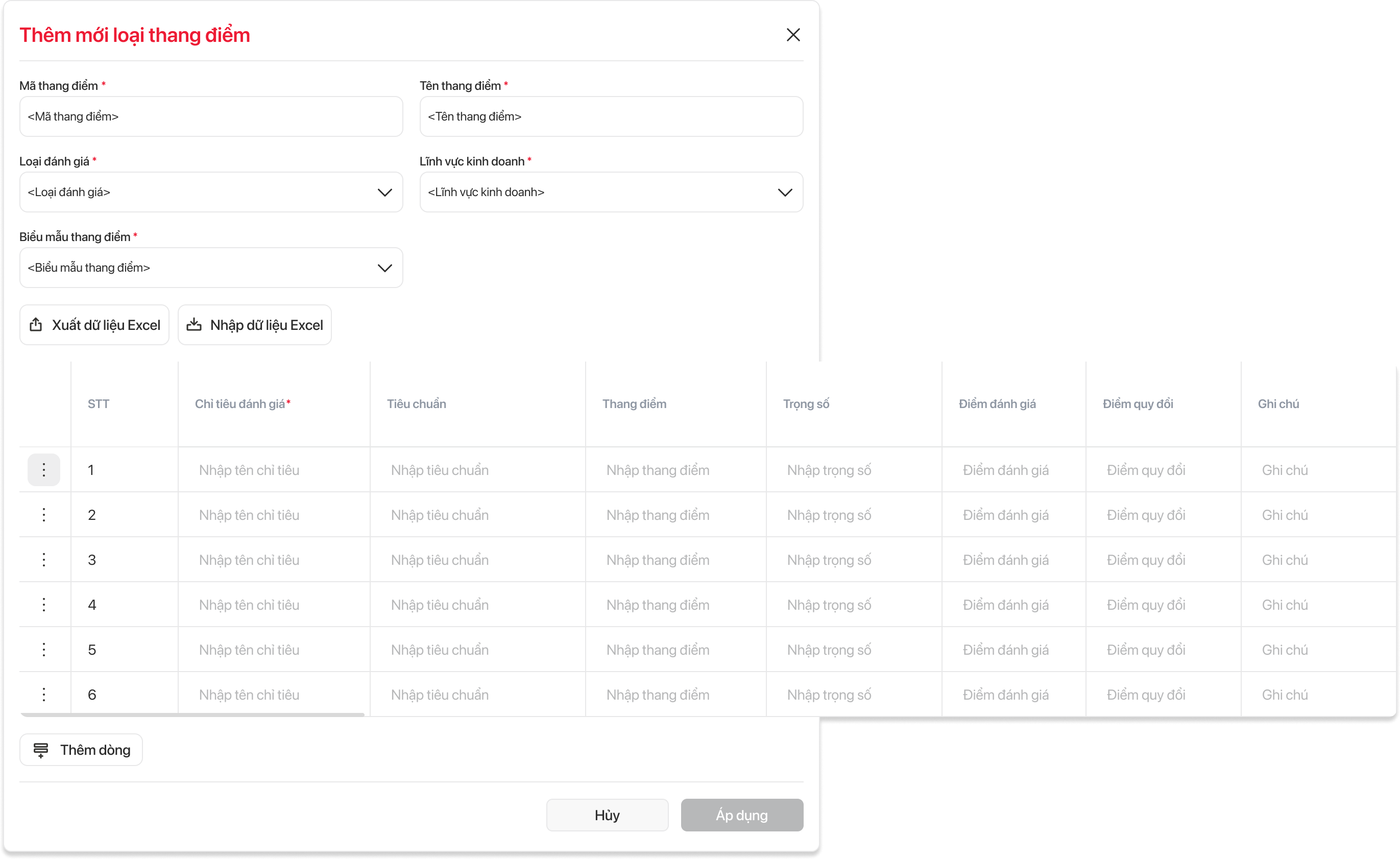Click the Hủy button
Image resolution: width=1400 pixels, height=859 pixels.
click(x=607, y=815)
